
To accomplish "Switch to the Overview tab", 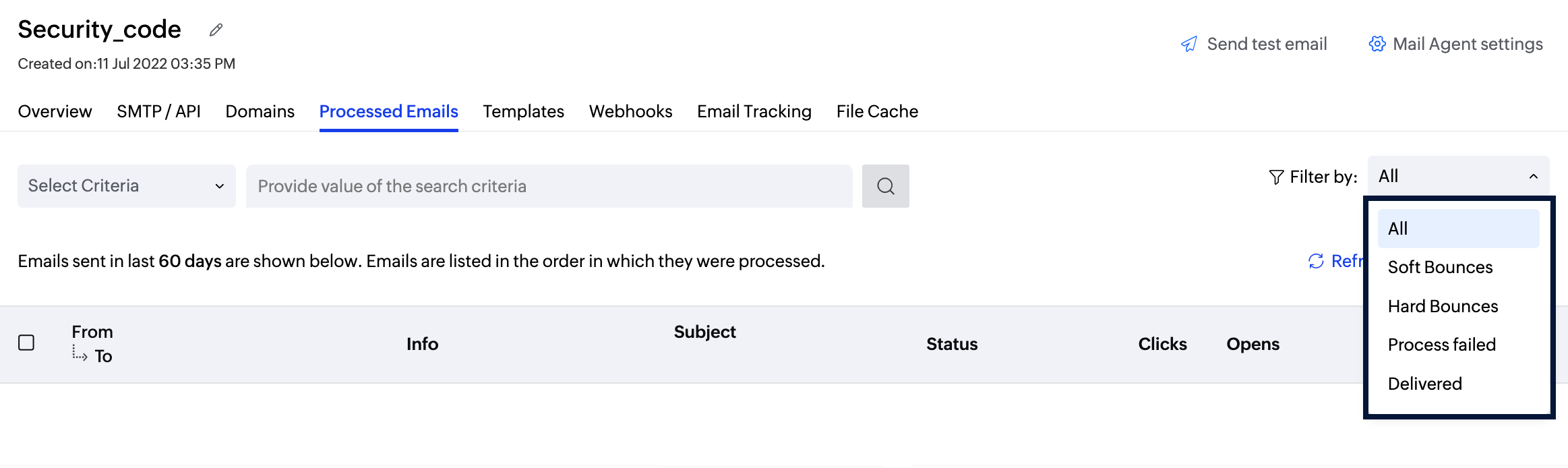I will coord(55,112).
